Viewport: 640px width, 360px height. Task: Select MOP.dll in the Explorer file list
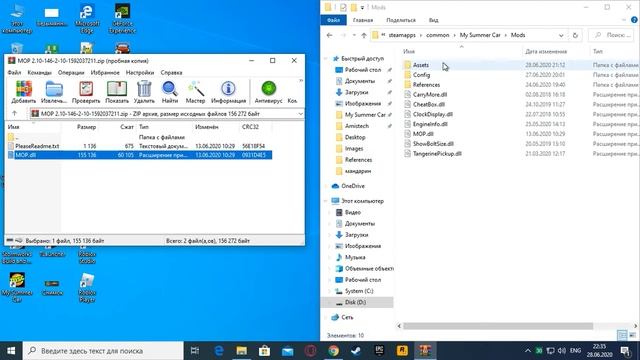(x=423, y=134)
